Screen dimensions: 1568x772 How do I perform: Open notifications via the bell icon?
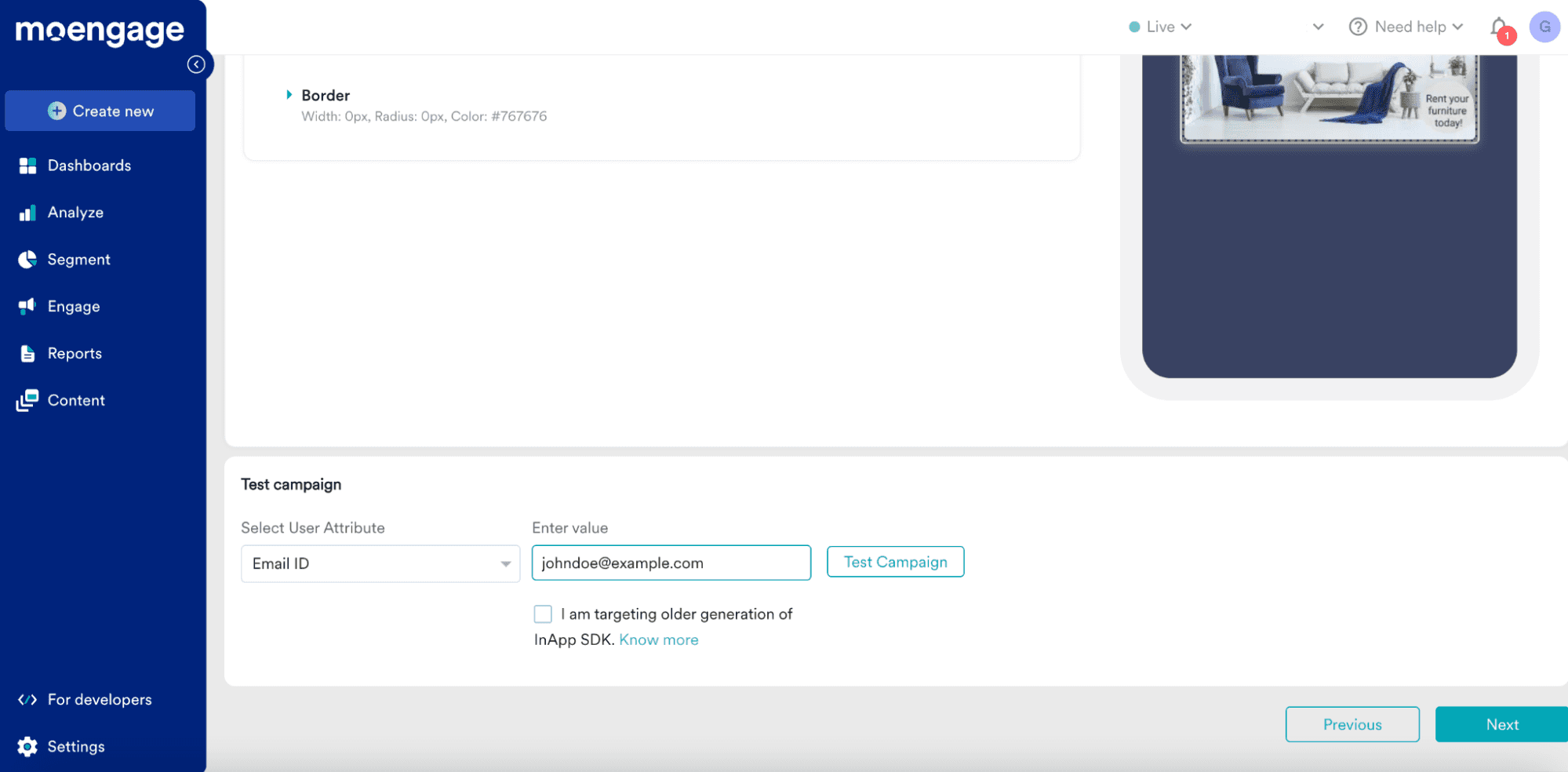click(x=1498, y=26)
